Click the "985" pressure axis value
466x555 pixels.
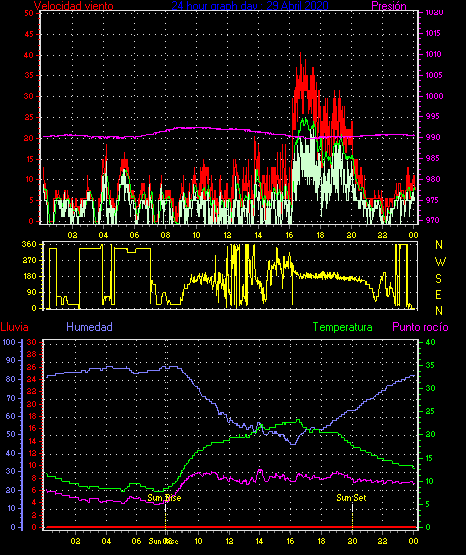coord(433,158)
